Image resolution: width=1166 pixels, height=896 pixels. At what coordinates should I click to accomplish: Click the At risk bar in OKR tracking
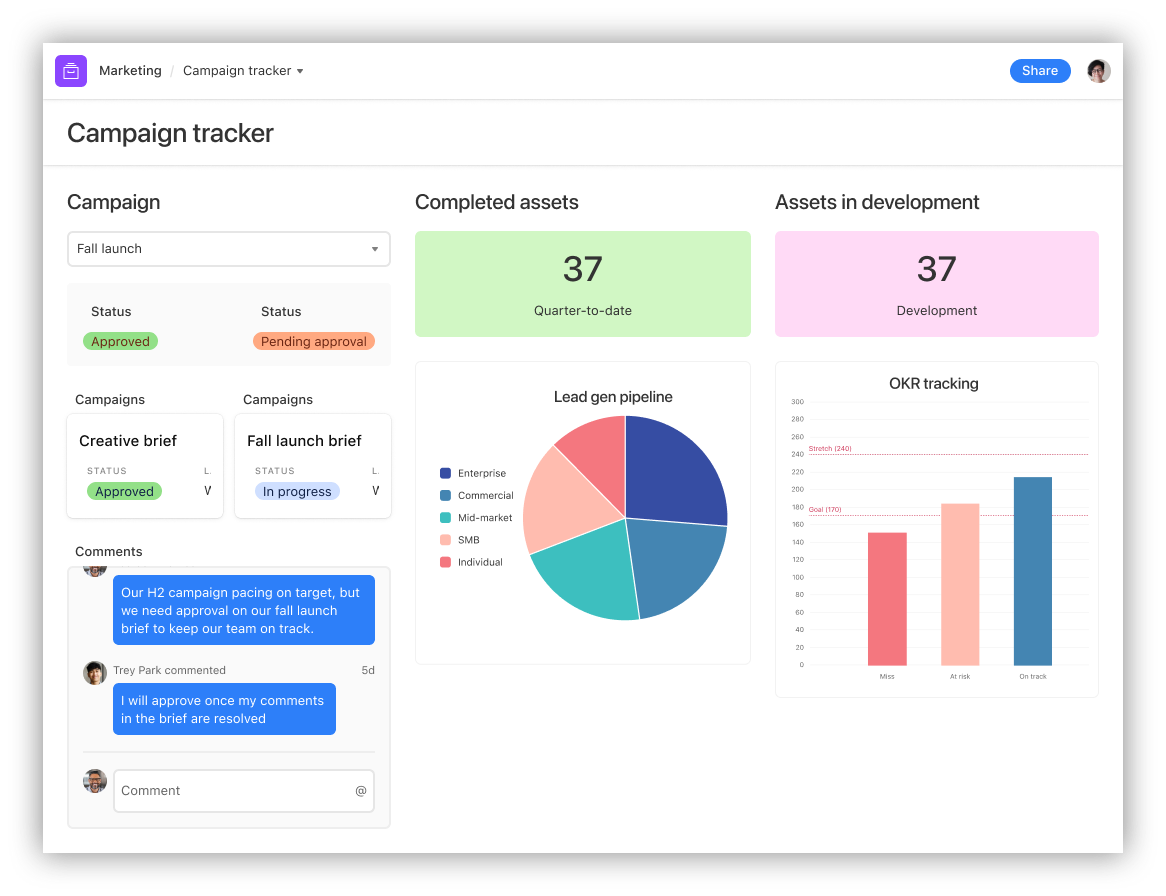[960, 584]
